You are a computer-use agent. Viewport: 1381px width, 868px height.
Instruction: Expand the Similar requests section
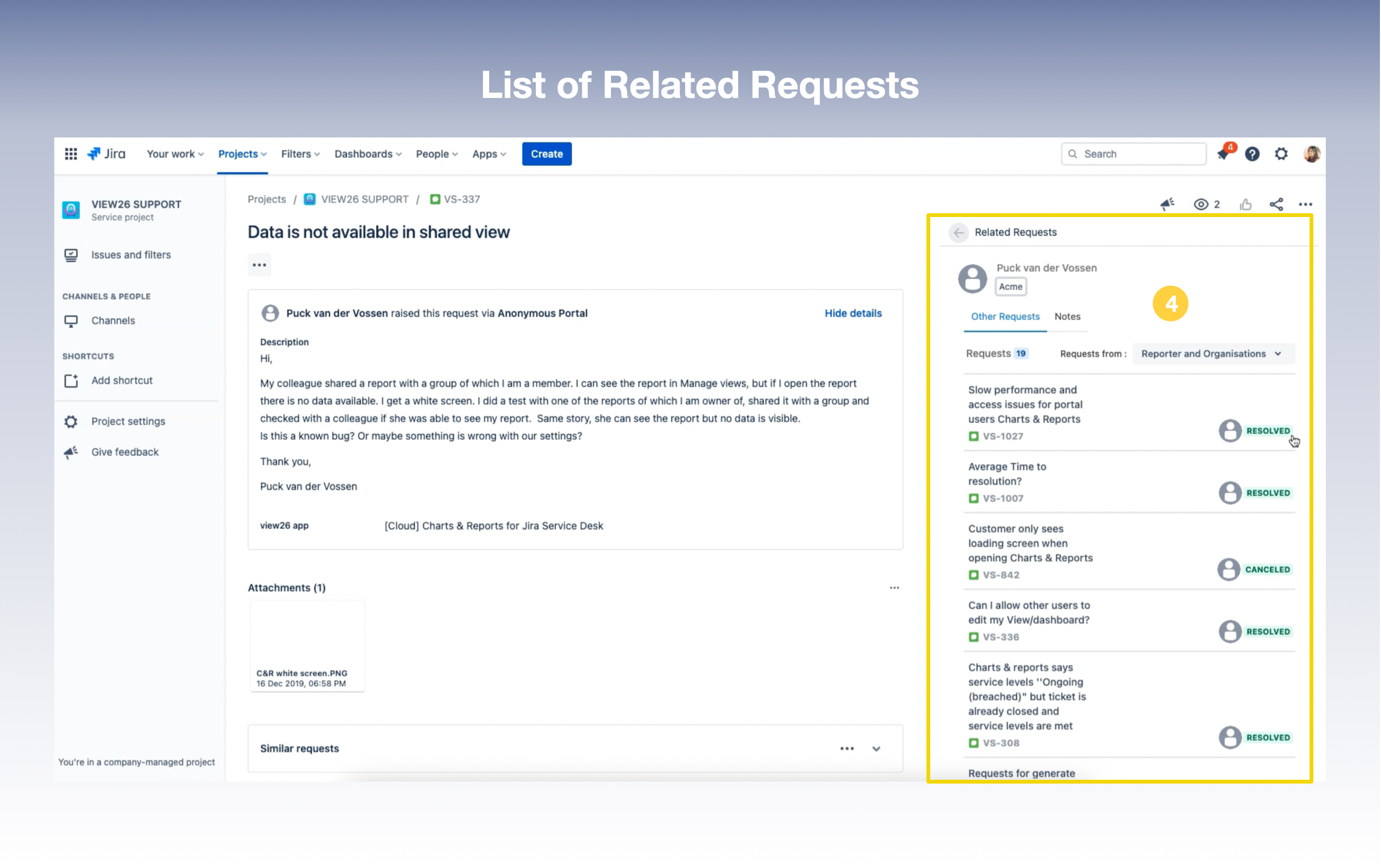coord(876,748)
